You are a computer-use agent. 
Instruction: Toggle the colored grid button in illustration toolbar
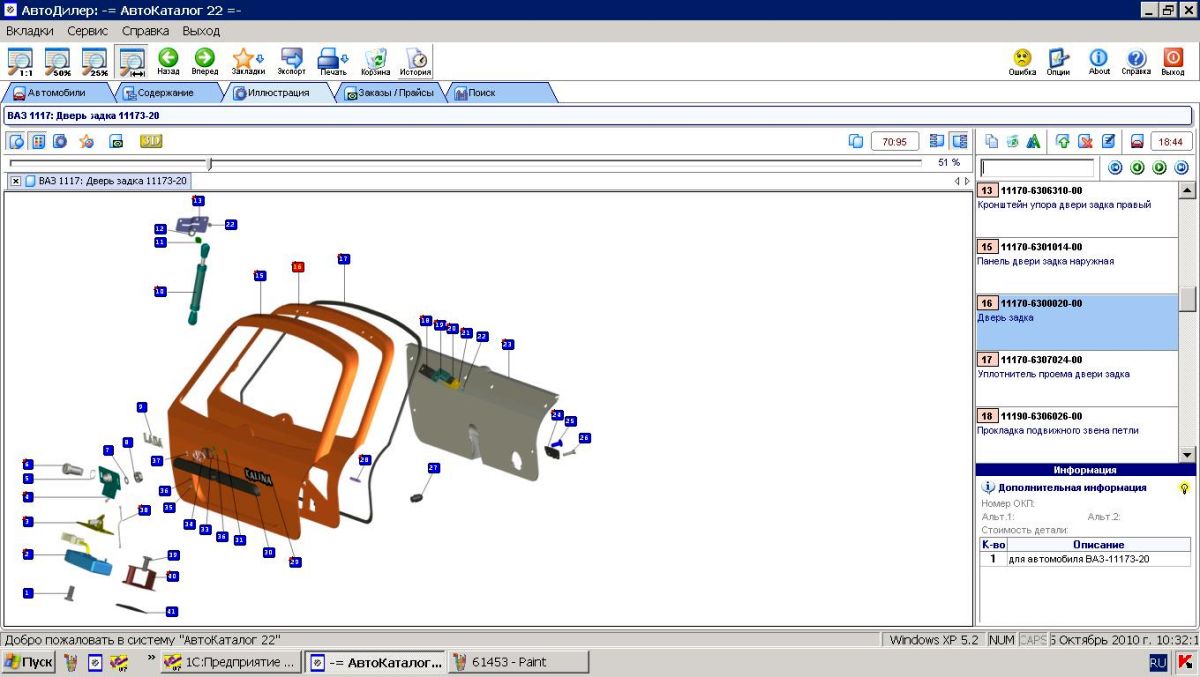[x=38, y=141]
